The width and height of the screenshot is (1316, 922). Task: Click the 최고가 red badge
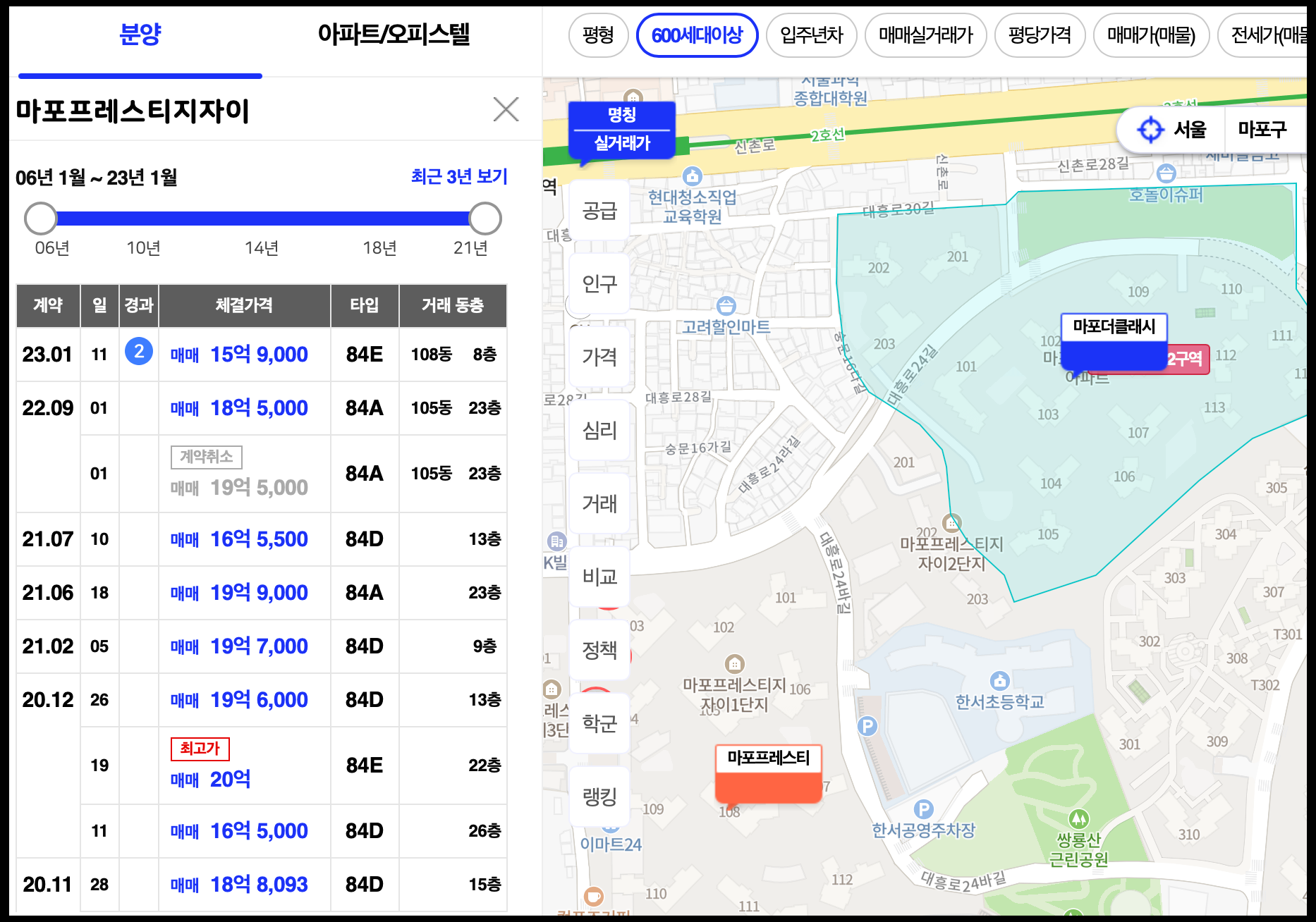200,749
